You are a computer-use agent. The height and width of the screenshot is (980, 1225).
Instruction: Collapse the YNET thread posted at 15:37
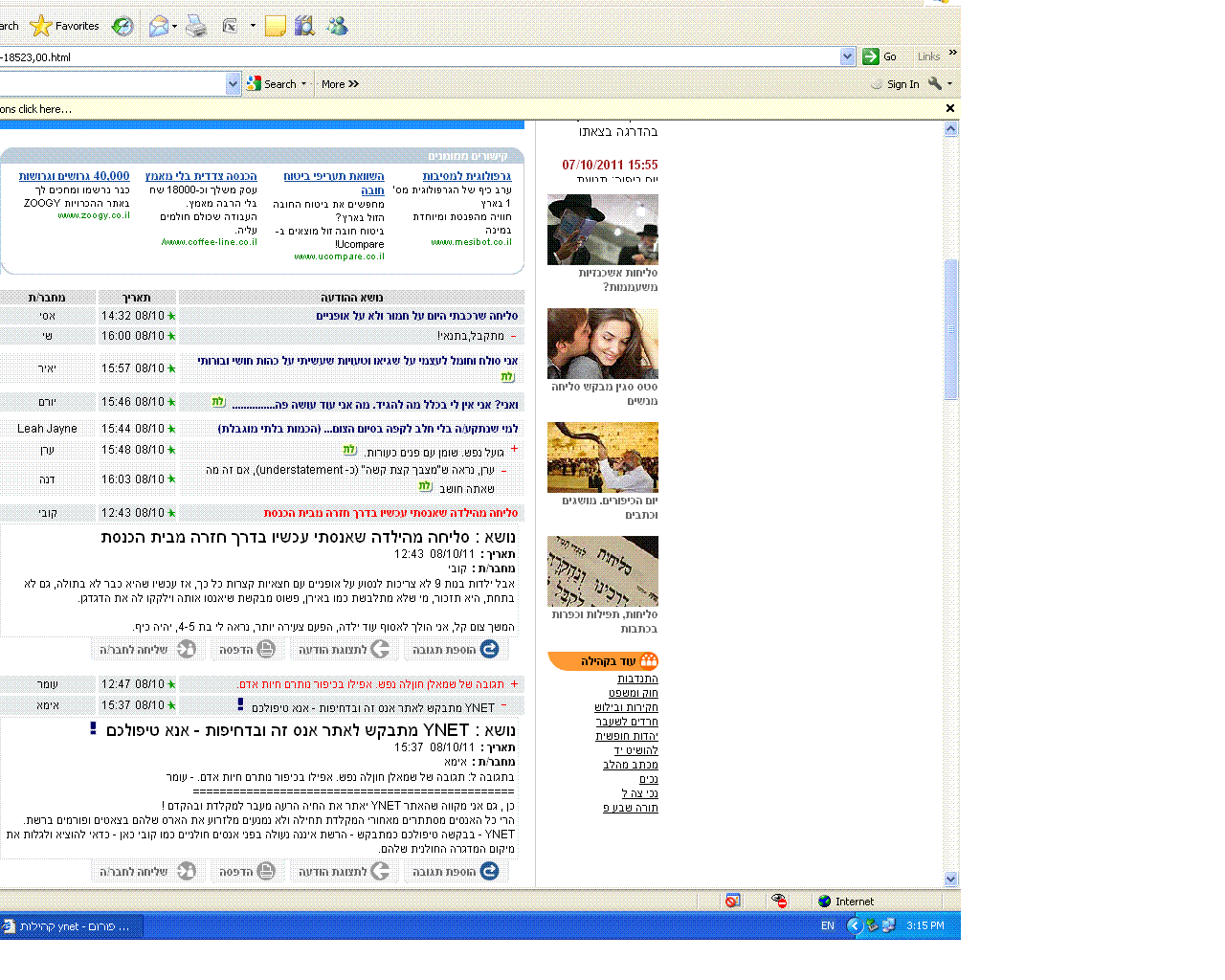[x=504, y=705]
